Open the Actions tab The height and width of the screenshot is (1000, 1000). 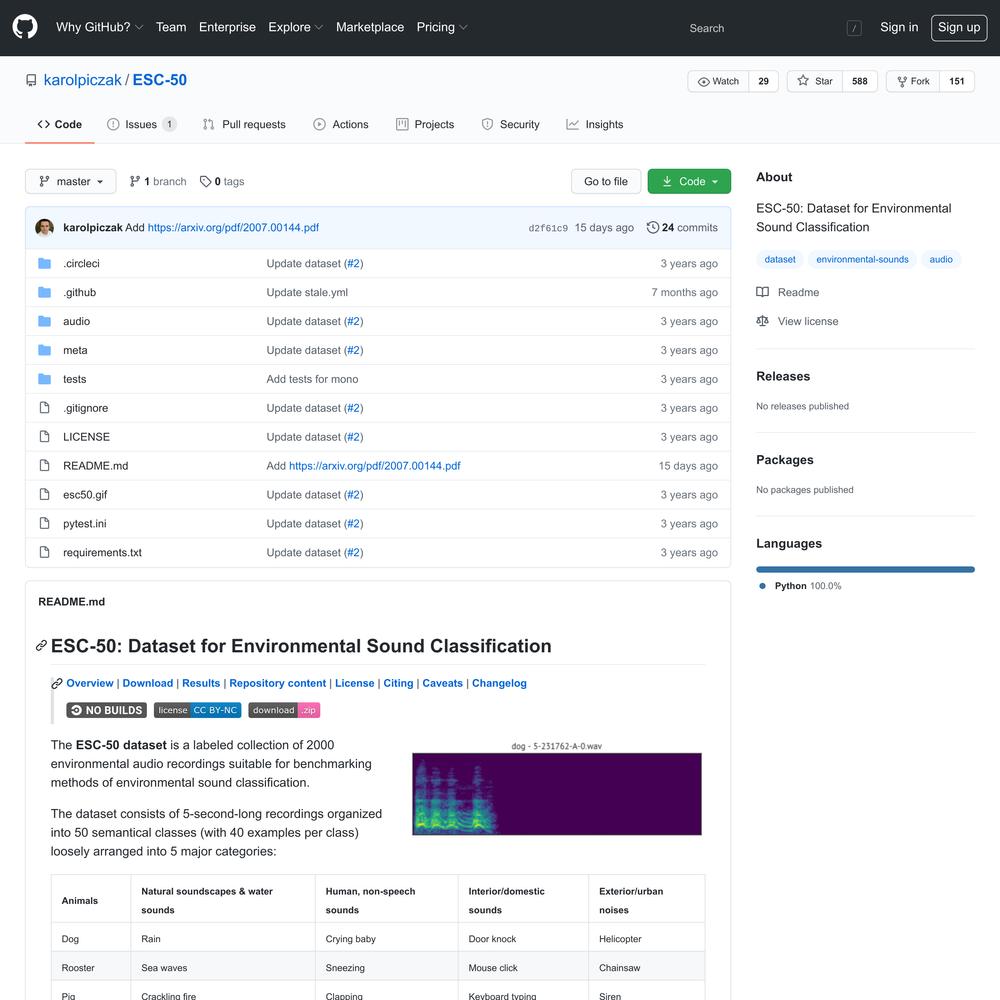pyautogui.click(x=341, y=124)
